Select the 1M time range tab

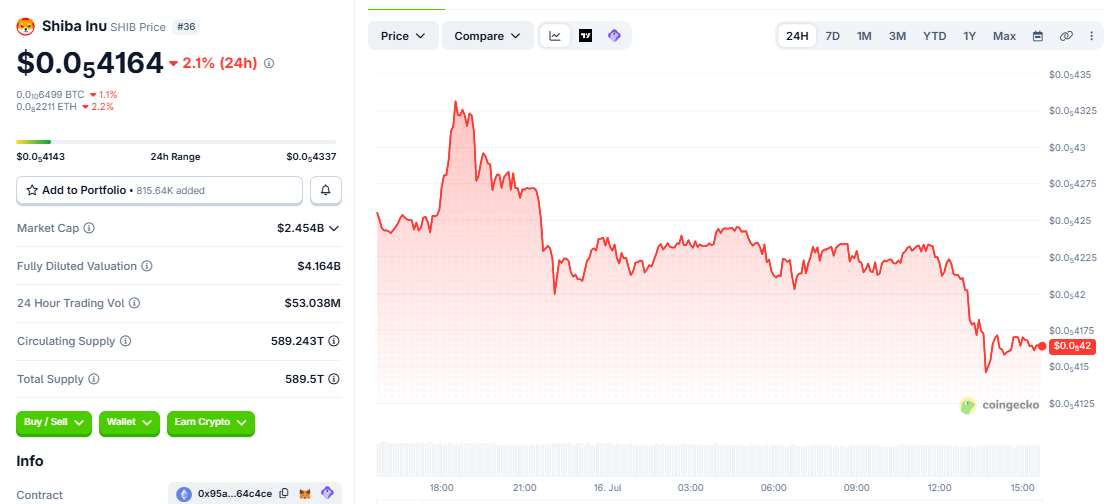click(x=864, y=36)
